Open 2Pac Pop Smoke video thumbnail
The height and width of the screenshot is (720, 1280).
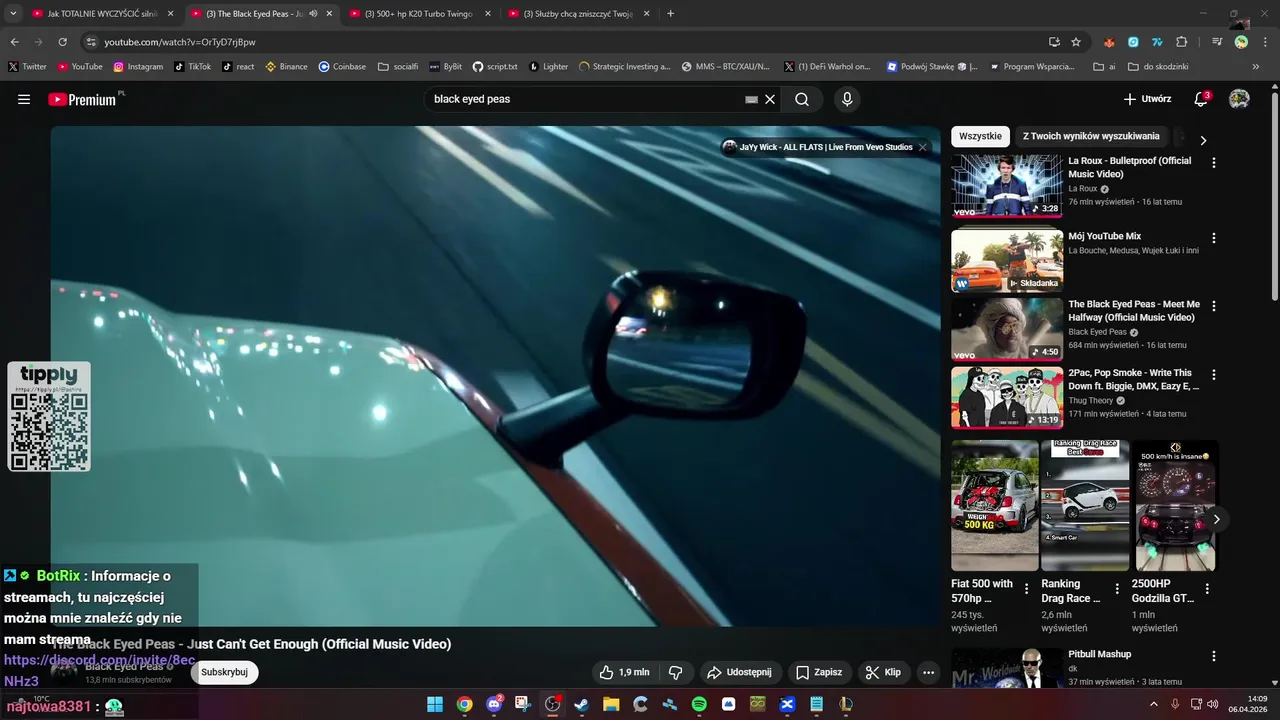tap(1007, 397)
